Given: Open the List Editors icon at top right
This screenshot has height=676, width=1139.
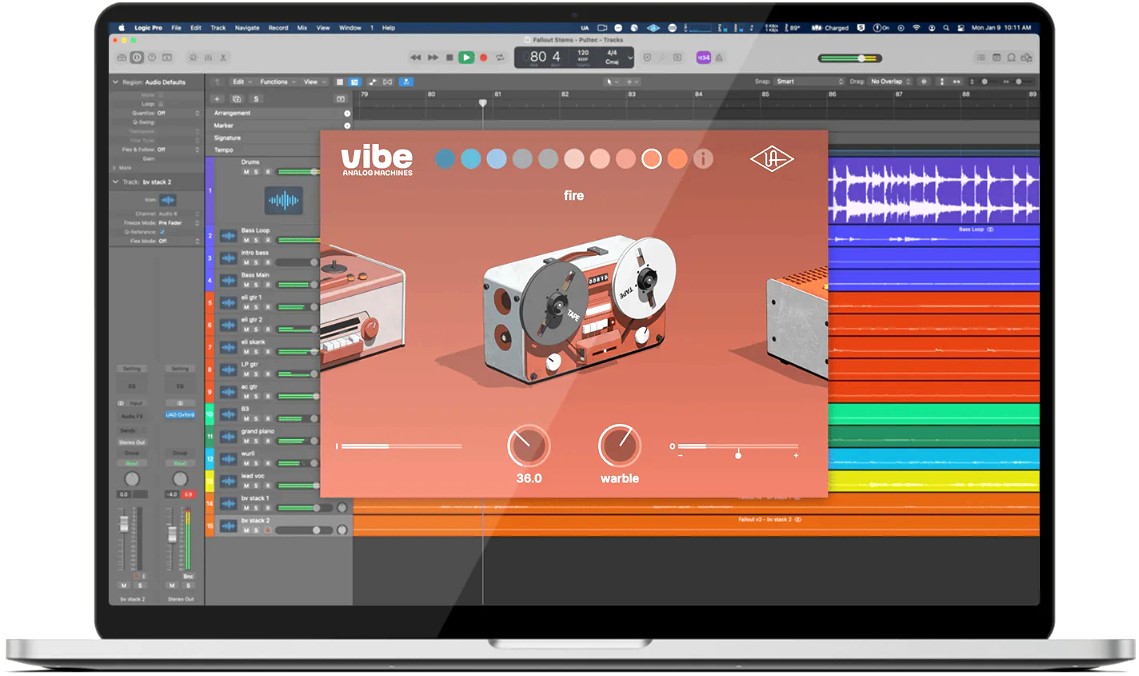Looking at the screenshot, I should pyautogui.click(x=981, y=57).
